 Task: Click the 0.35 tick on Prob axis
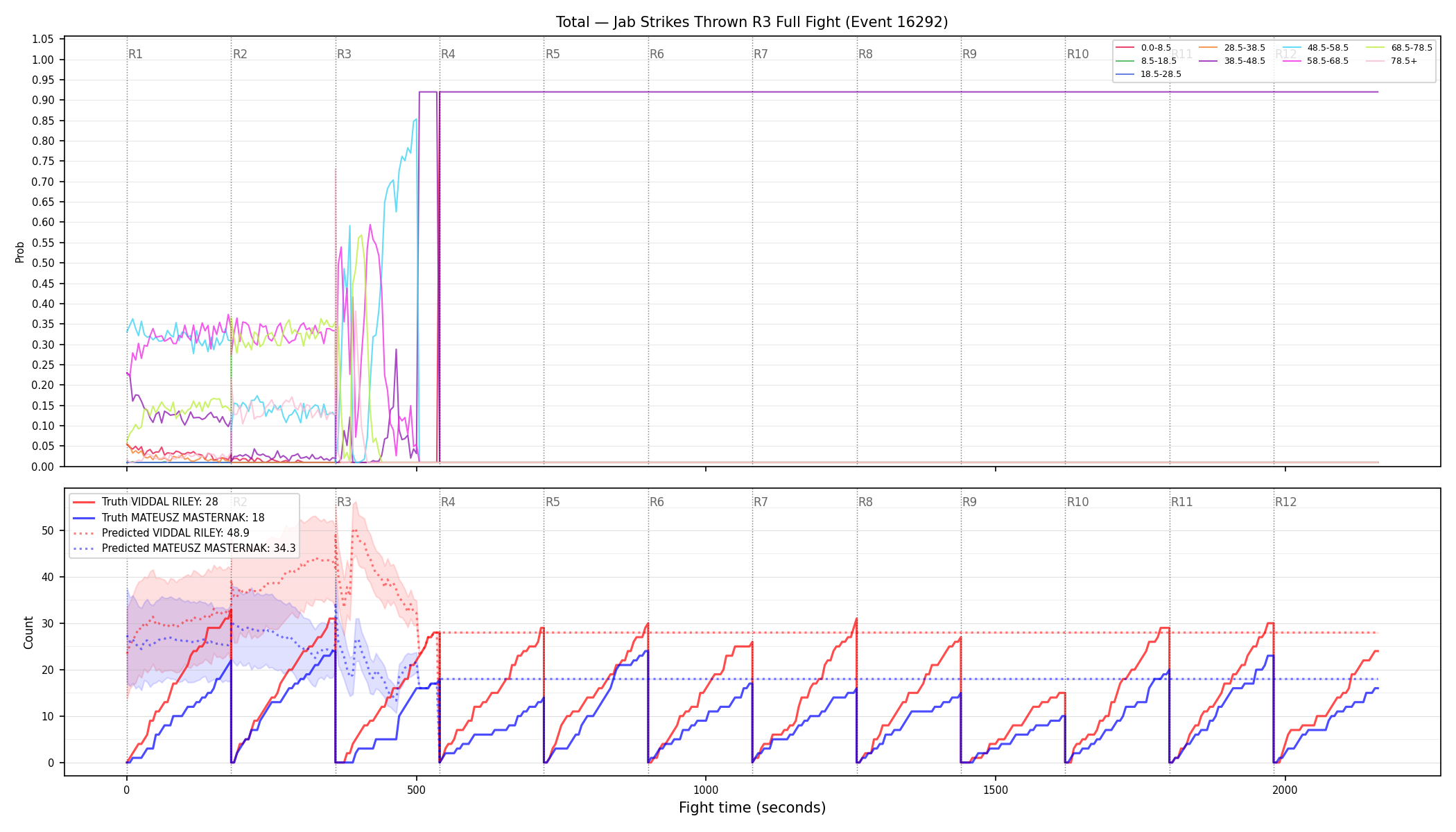(43, 324)
